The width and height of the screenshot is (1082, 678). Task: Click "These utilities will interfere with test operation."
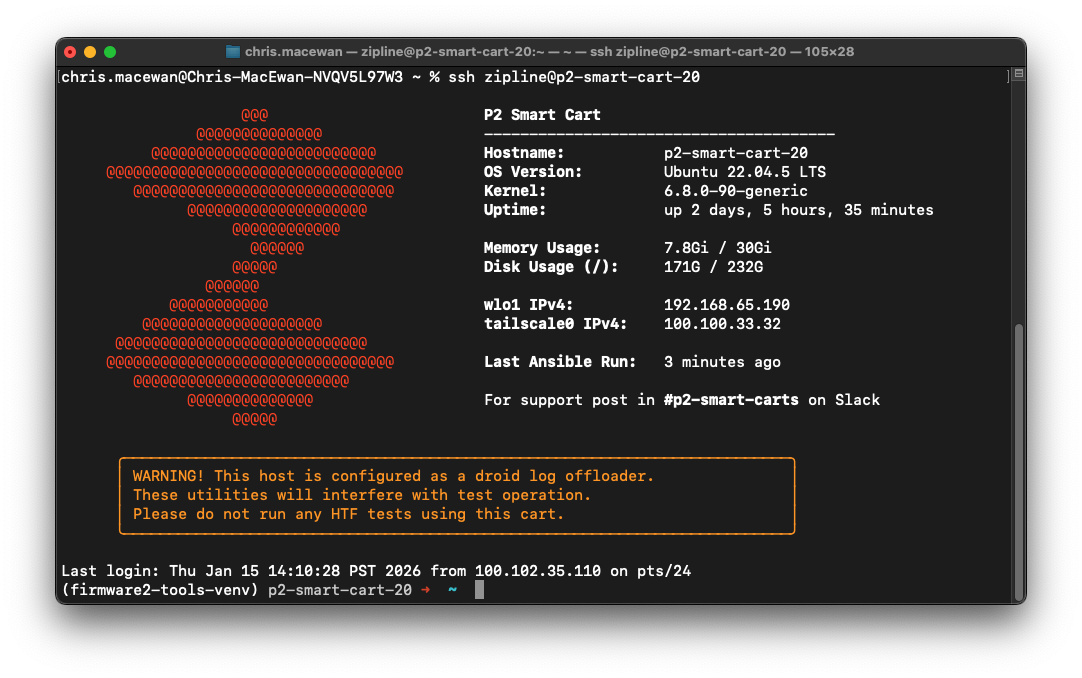[362, 495]
